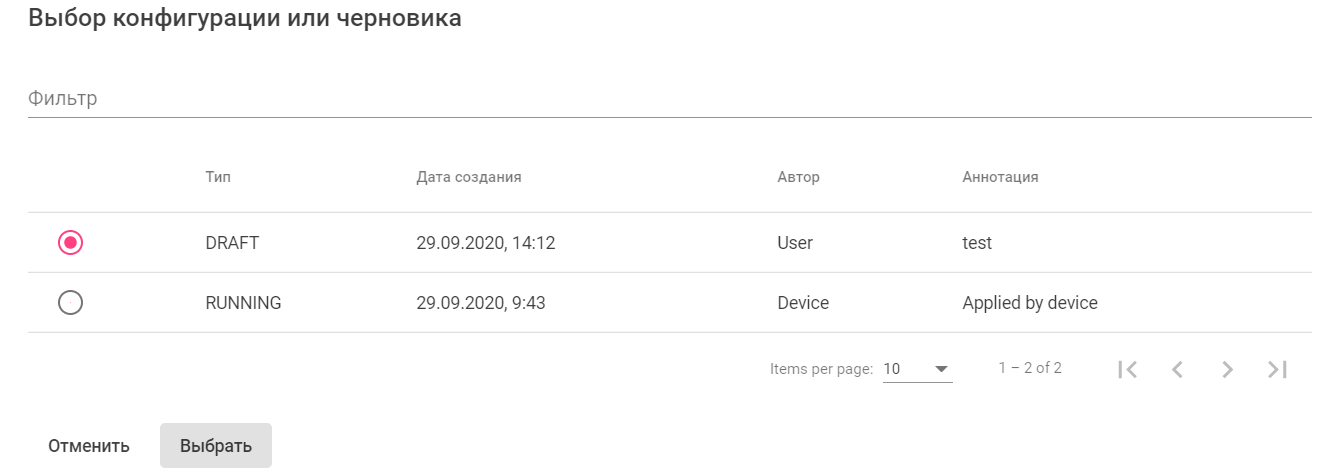Sort by the Аннотация column header
Screen dimensions: 1341x475
(x=1000, y=177)
